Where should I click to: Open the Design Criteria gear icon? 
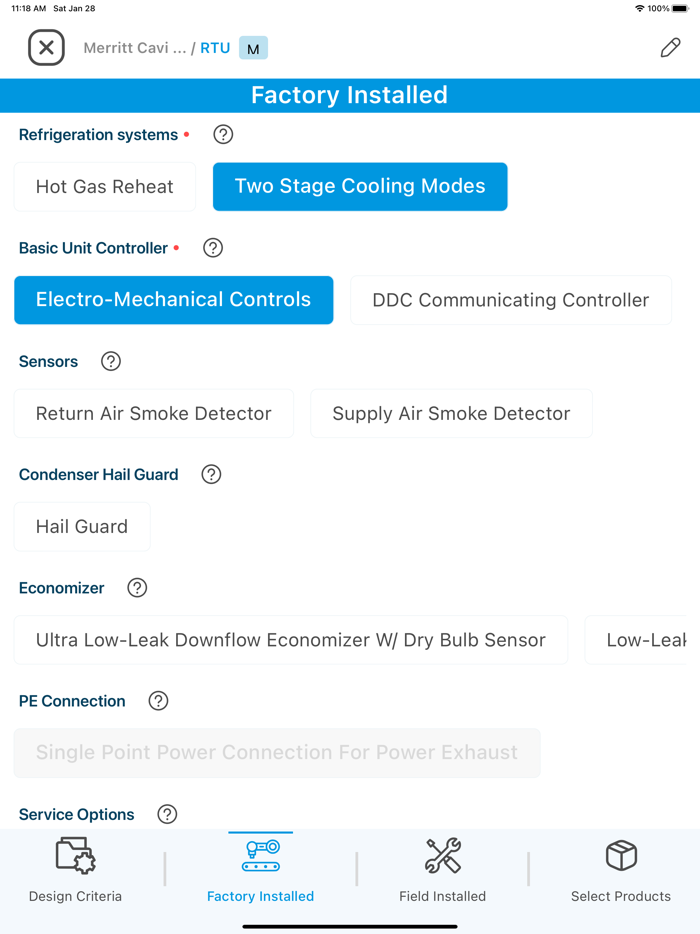(x=75, y=856)
